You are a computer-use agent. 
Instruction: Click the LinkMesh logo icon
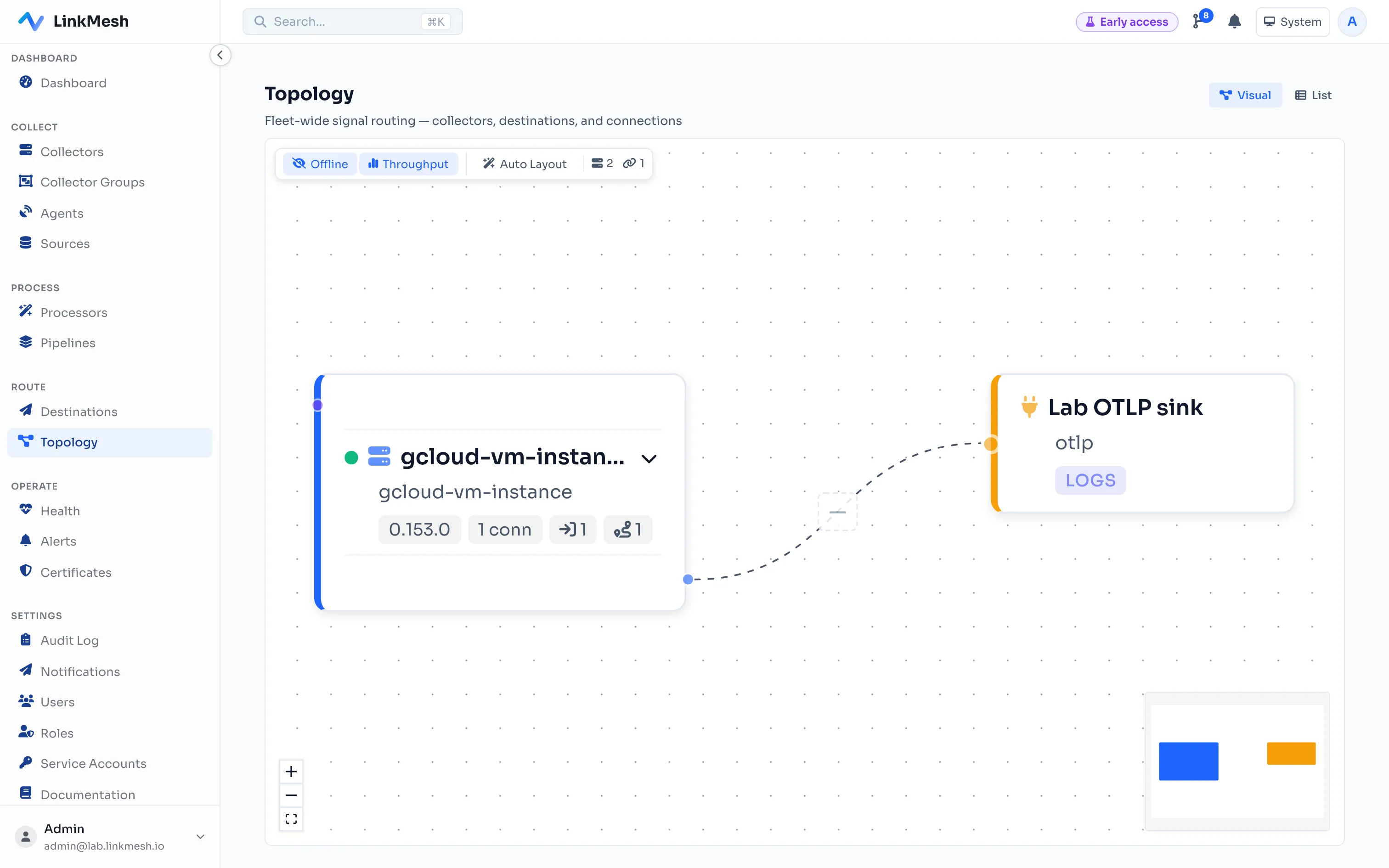pos(31,21)
